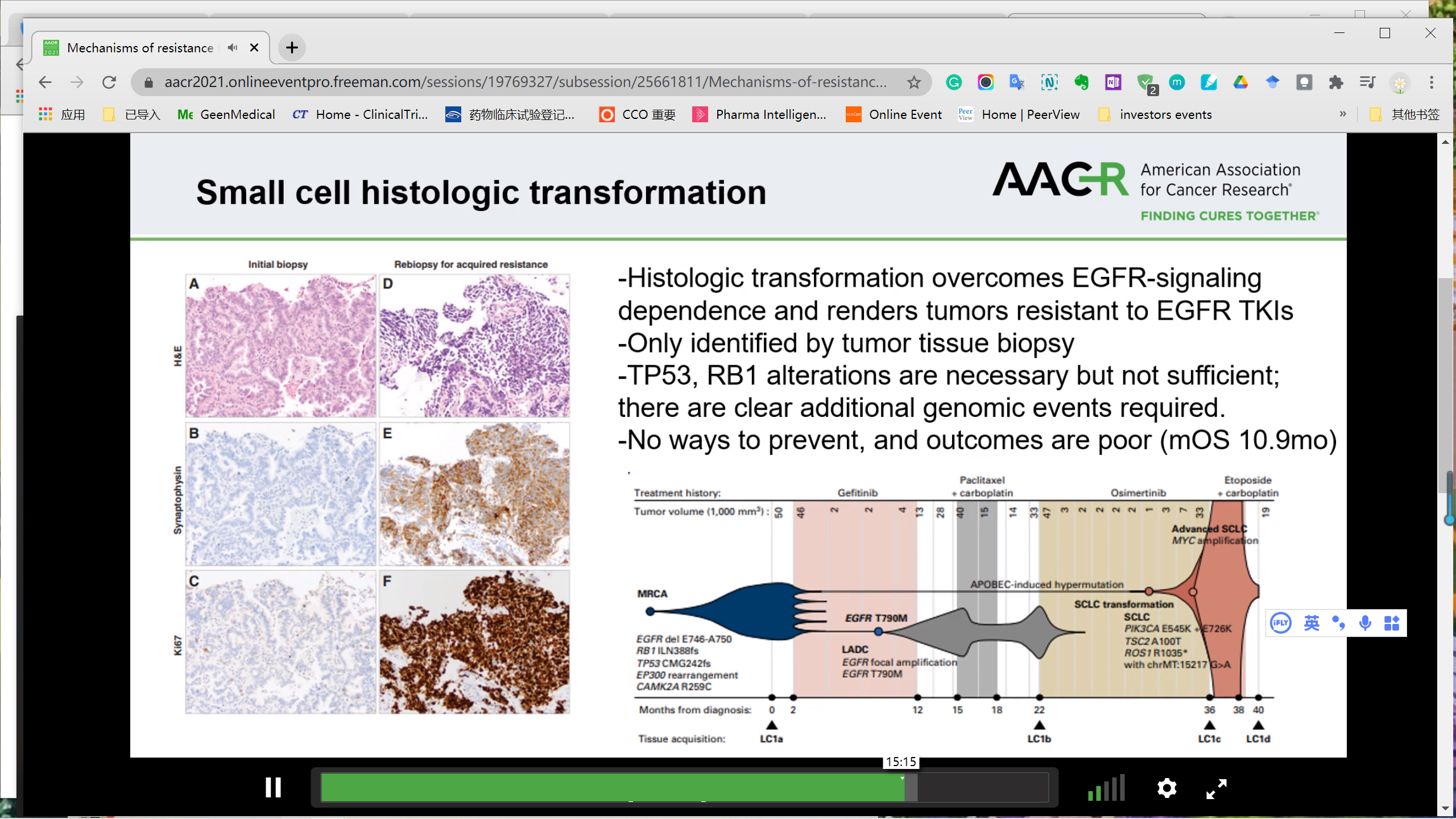This screenshot has height=819, width=1456.
Task: Toggle iFLY punctuation mode
Action: click(x=1338, y=623)
